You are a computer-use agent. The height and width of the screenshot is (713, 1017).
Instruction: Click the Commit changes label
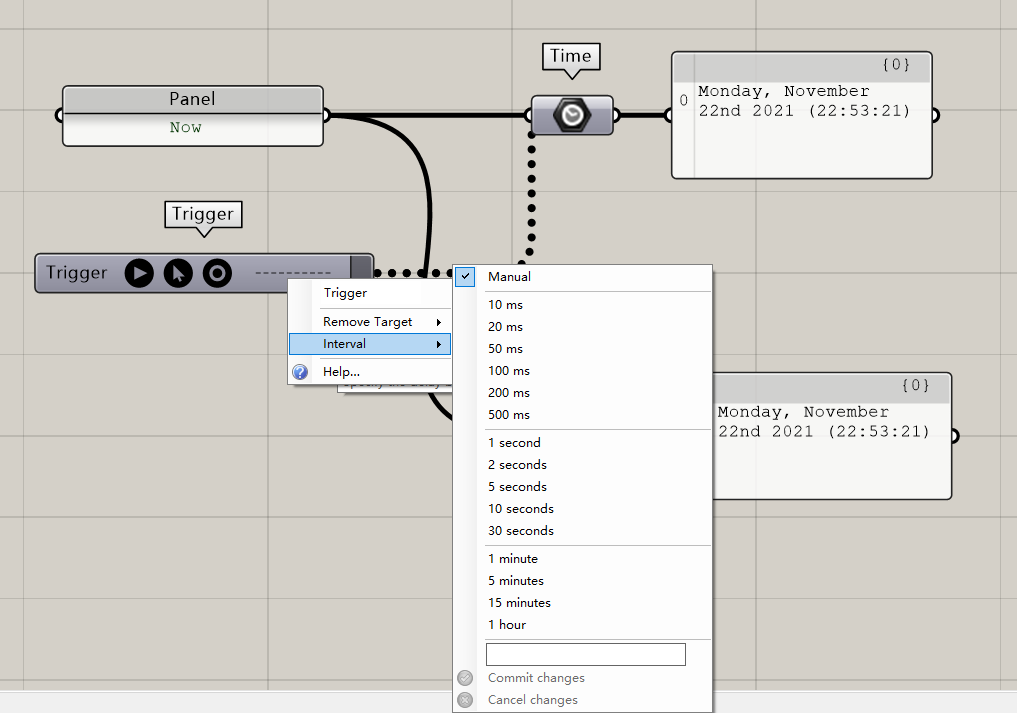tap(536, 678)
